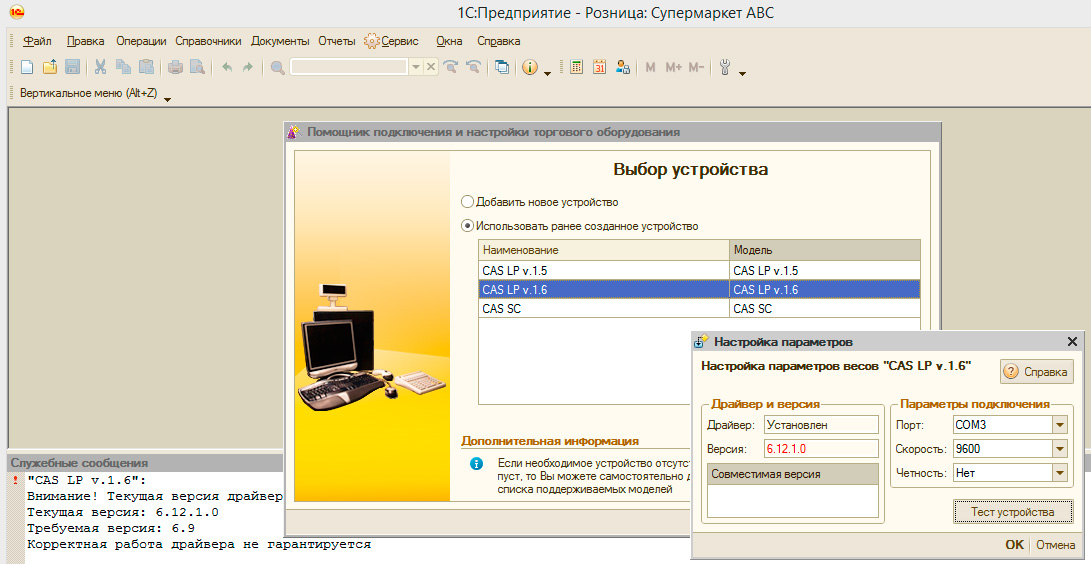Open the info help icon

coord(530,67)
